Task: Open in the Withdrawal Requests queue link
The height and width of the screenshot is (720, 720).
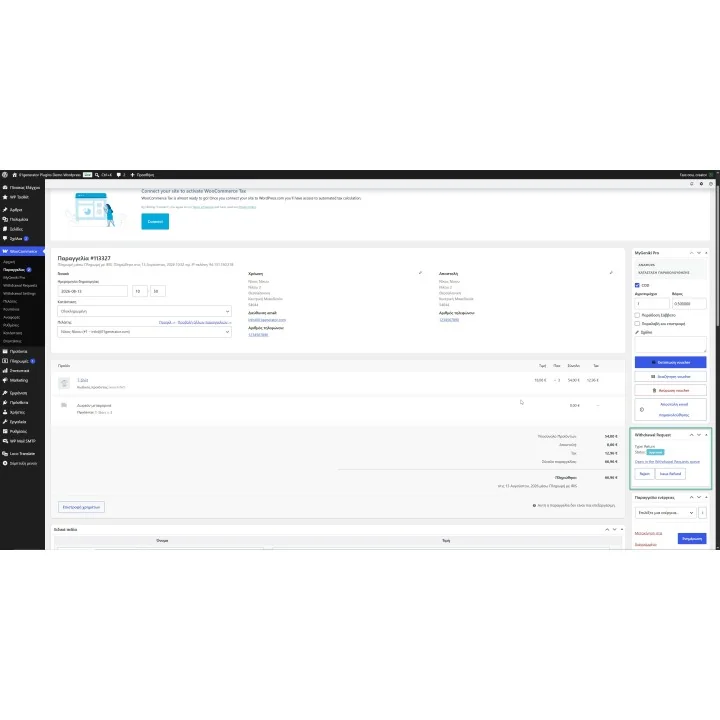Action: point(667,461)
